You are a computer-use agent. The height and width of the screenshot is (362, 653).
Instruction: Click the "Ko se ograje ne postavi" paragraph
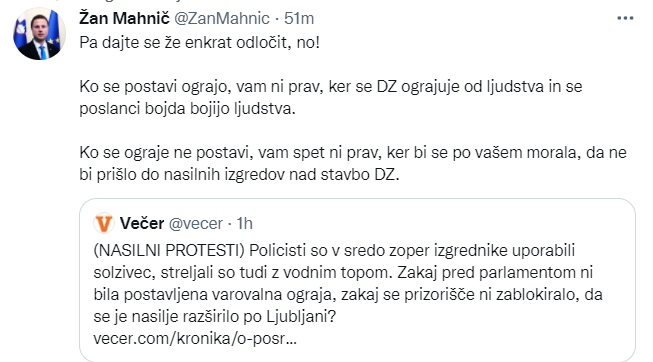click(353, 163)
